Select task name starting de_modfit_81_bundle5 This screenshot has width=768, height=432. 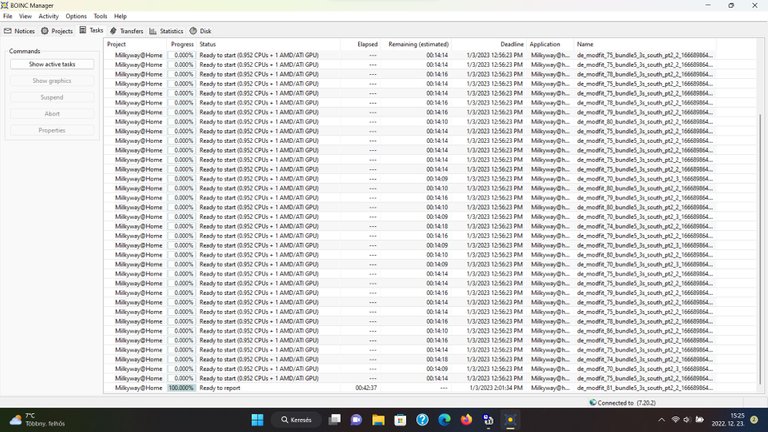click(x=645, y=388)
